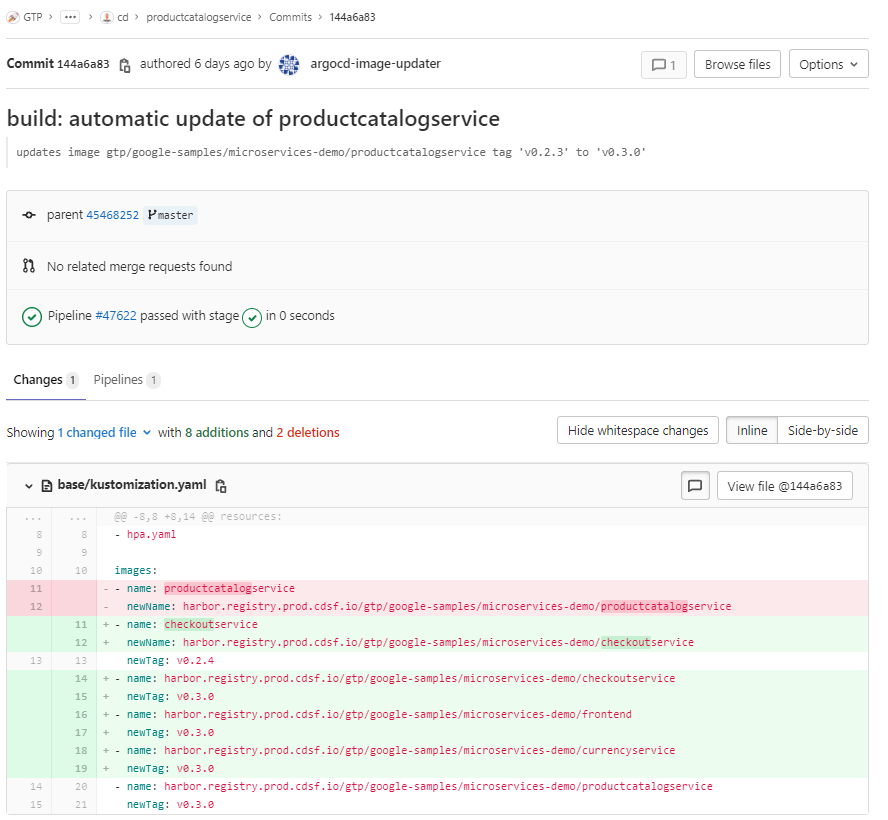This screenshot has height=820, width=888.
Task: Add a comment via the diff header icon
Action: (695, 485)
